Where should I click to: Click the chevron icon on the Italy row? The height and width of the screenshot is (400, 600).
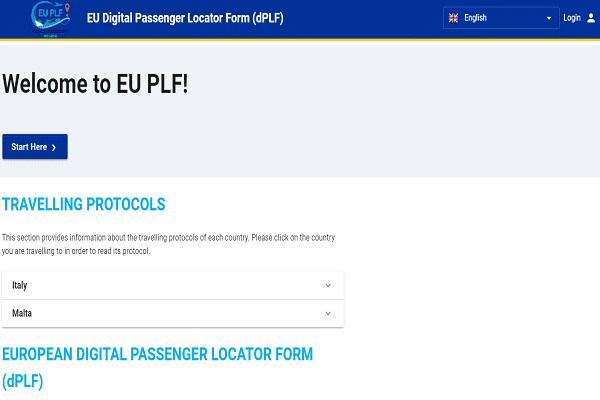[x=328, y=285]
